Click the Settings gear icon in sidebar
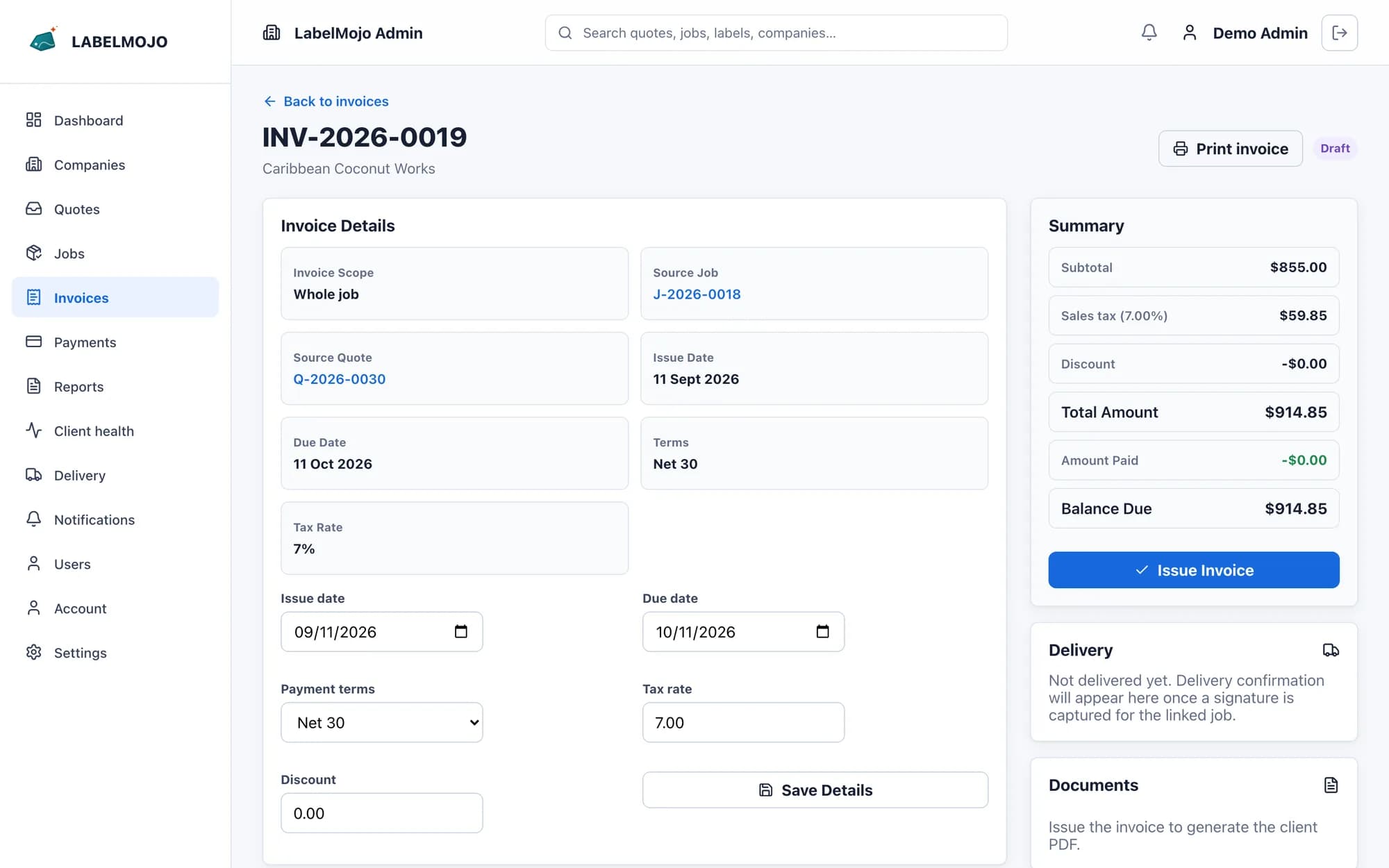This screenshot has height=868, width=1389. coord(33,653)
